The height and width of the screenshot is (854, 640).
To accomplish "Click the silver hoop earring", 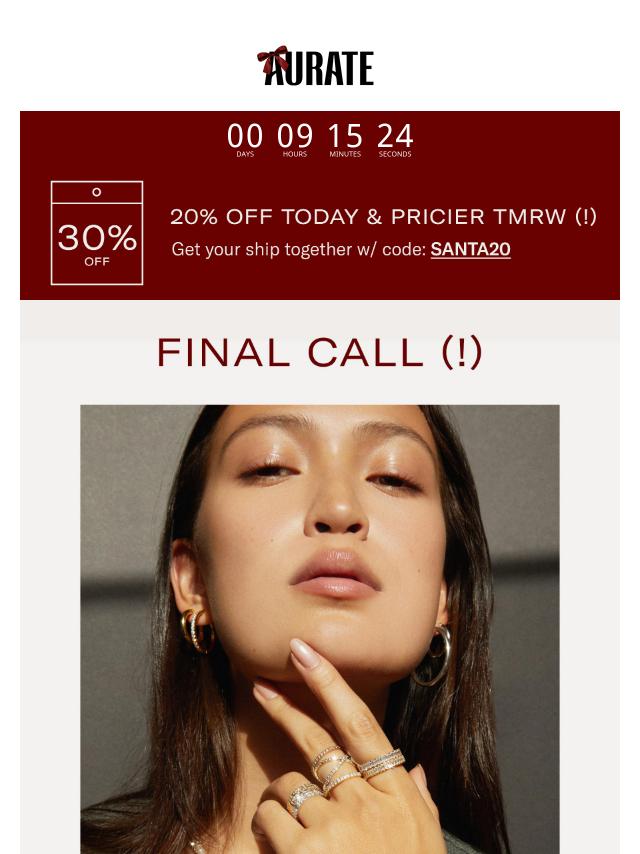I will [433, 655].
